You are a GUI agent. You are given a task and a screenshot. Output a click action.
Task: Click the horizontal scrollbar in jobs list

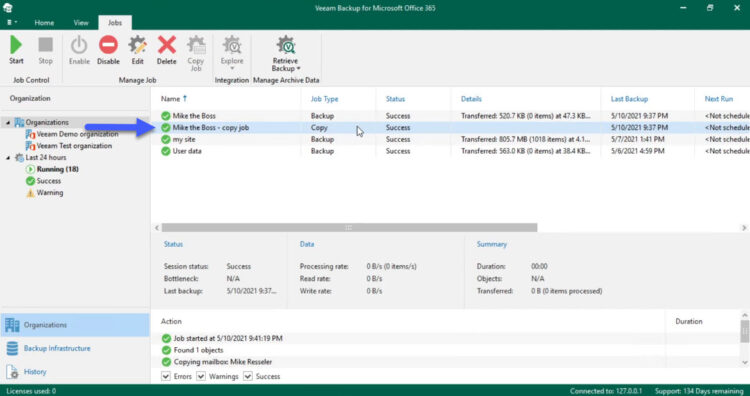tap(349, 228)
